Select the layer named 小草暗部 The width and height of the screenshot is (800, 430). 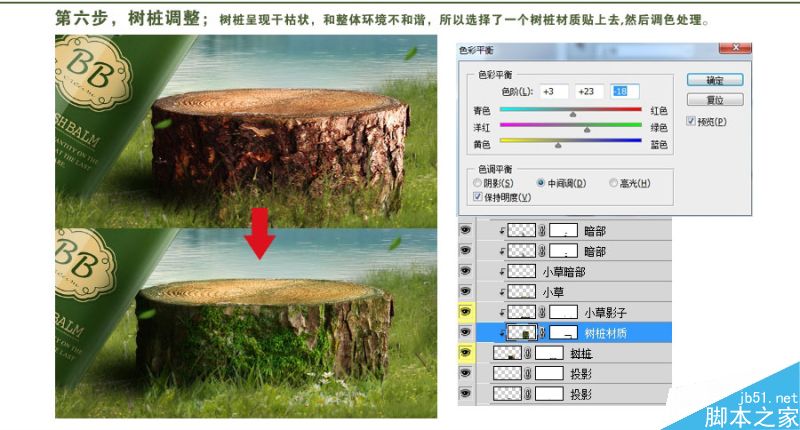click(x=564, y=272)
